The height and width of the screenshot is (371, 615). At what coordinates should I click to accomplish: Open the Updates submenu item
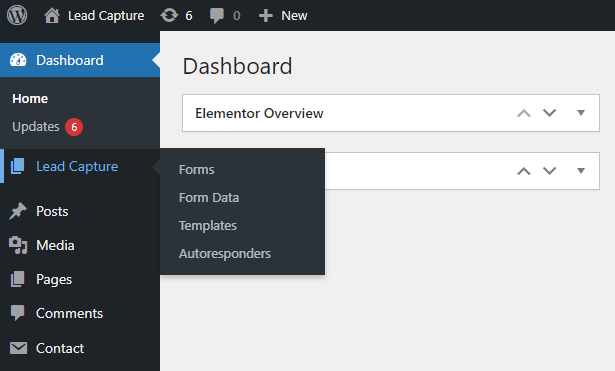[x=36, y=127]
